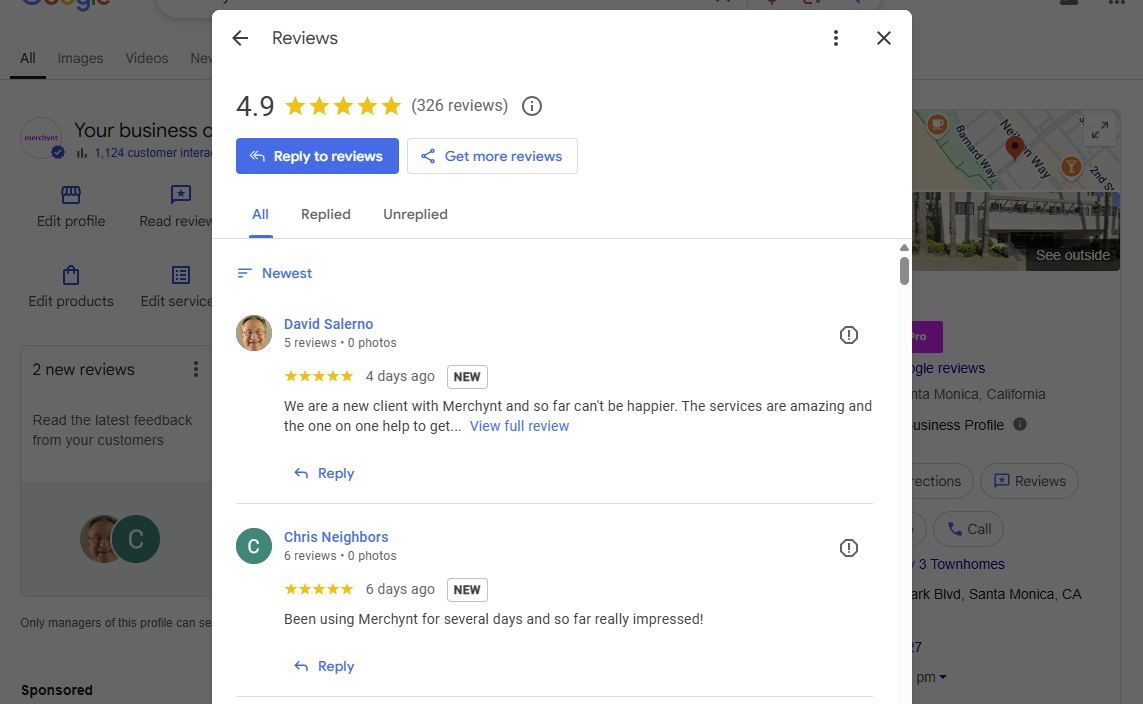Open rating info icon next to 326 reviews
Viewport: 1143px width, 704px height.
531,106
